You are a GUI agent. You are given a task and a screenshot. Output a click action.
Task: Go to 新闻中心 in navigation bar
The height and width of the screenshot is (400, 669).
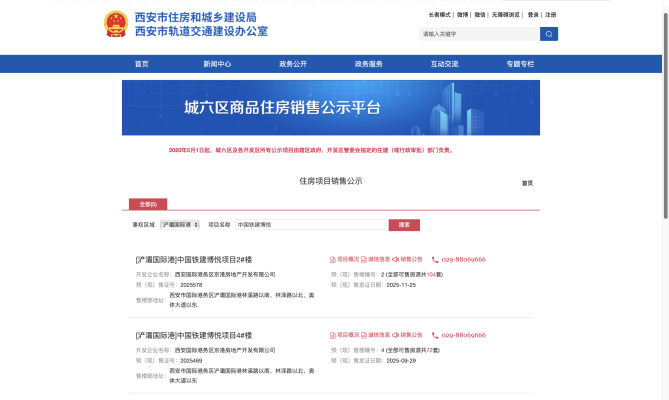coord(217,64)
